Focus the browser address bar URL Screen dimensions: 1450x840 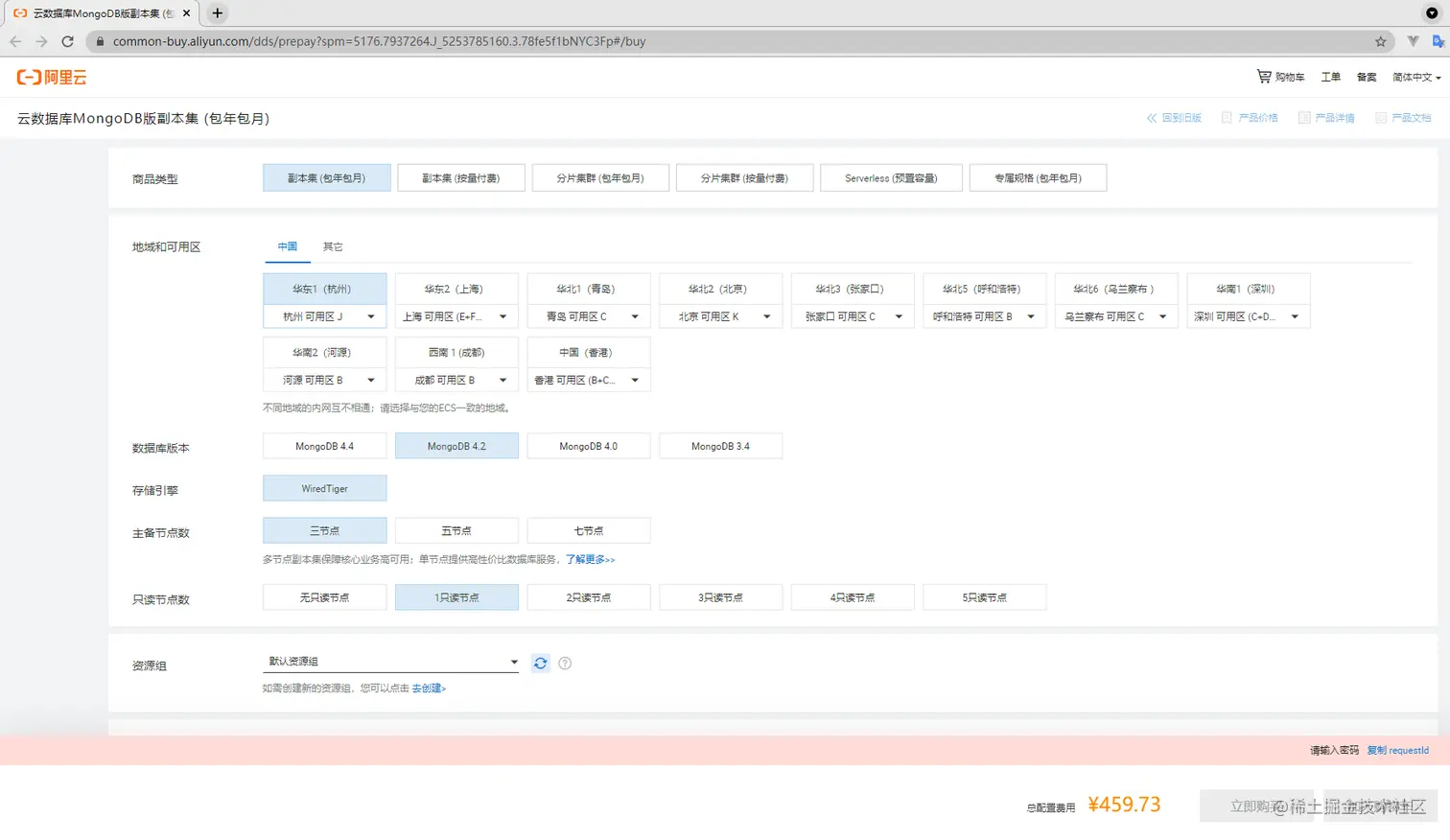(379, 41)
